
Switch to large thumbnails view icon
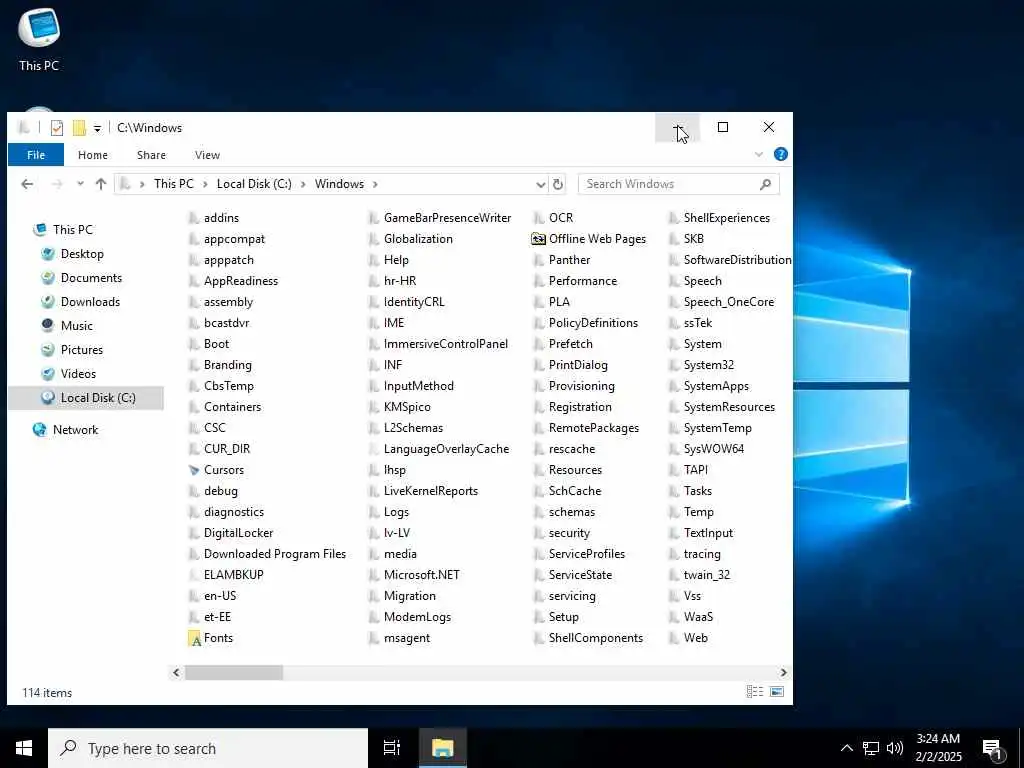(x=777, y=692)
